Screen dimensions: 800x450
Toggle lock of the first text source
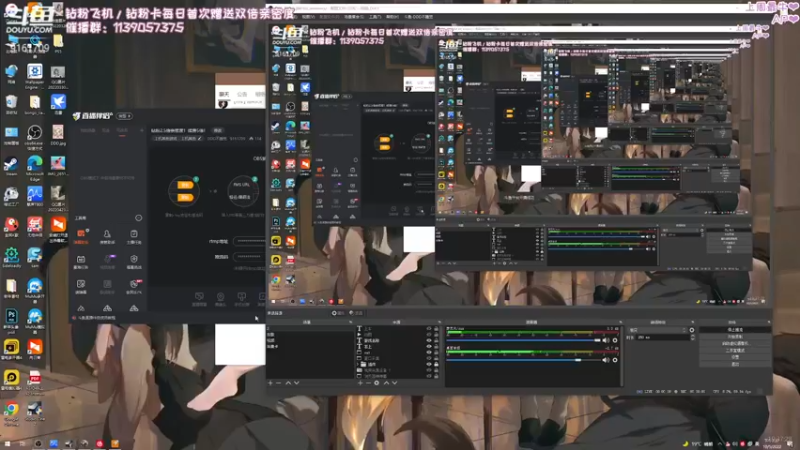tap(436, 329)
